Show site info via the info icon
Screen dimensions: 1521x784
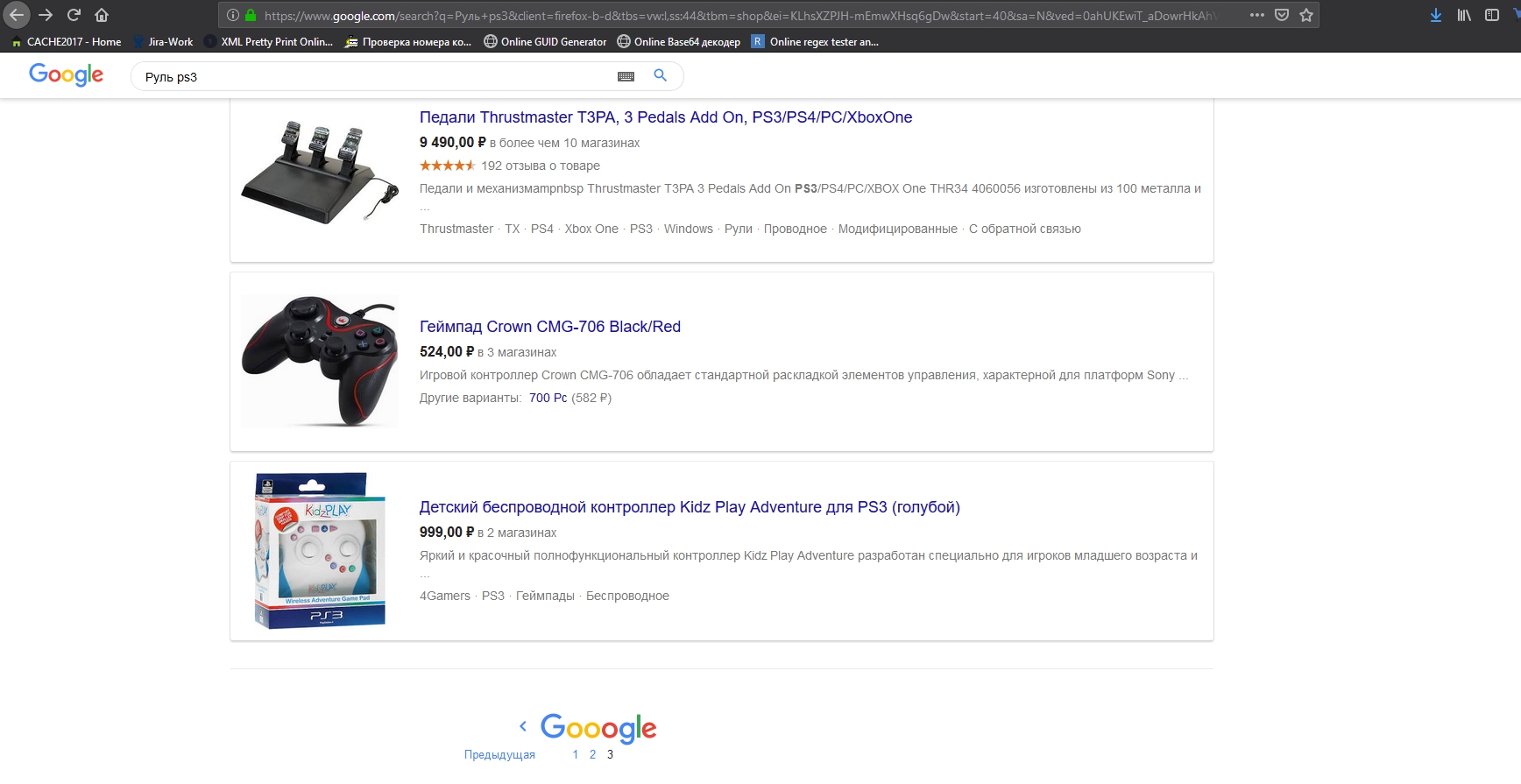point(233,15)
